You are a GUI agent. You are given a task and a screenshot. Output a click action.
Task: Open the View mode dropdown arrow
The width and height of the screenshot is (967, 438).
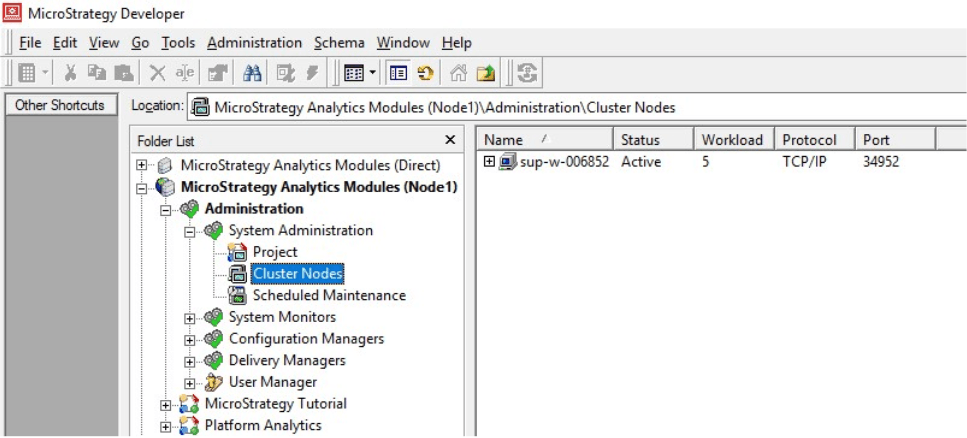click(372, 73)
